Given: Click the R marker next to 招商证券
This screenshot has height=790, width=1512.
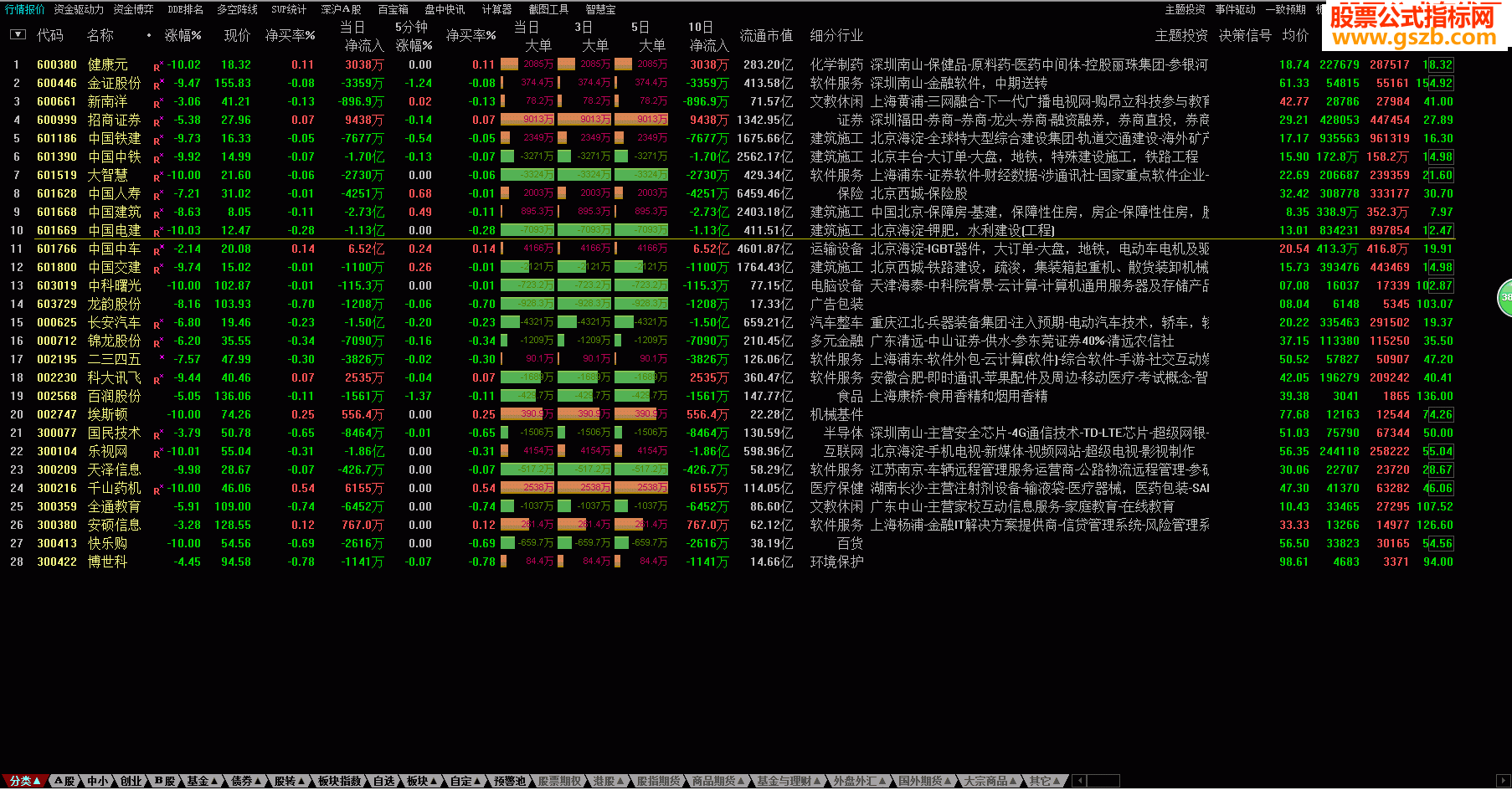Looking at the screenshot, I should 157,121.
